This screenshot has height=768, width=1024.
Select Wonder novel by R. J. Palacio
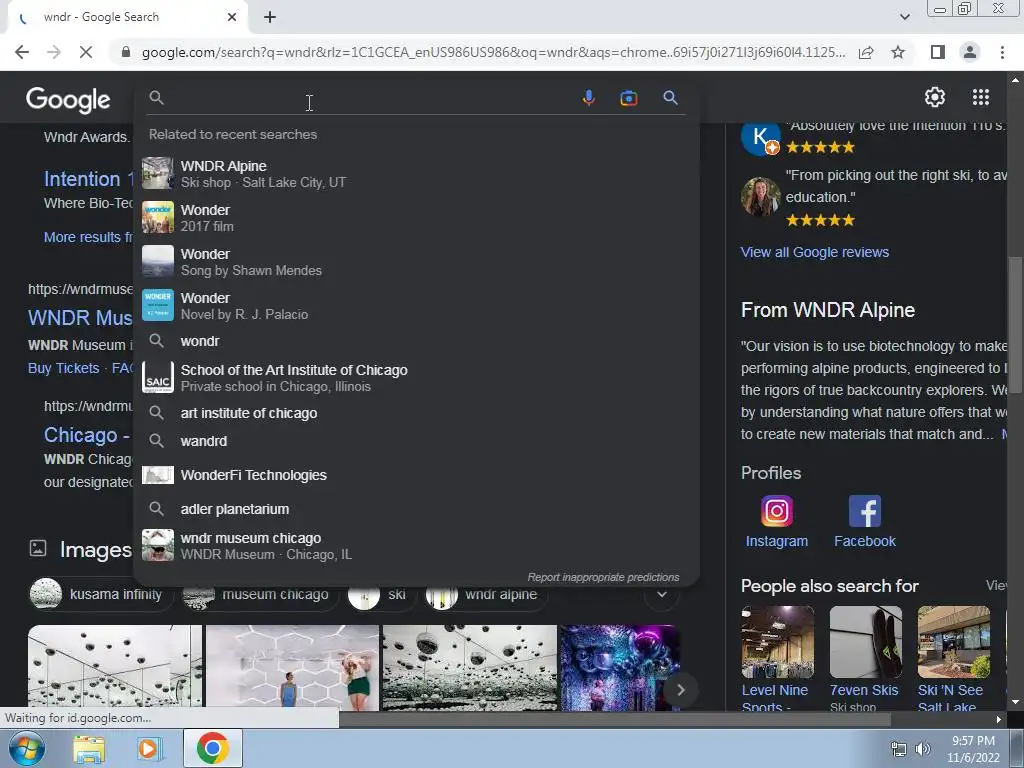pos(417,306)
